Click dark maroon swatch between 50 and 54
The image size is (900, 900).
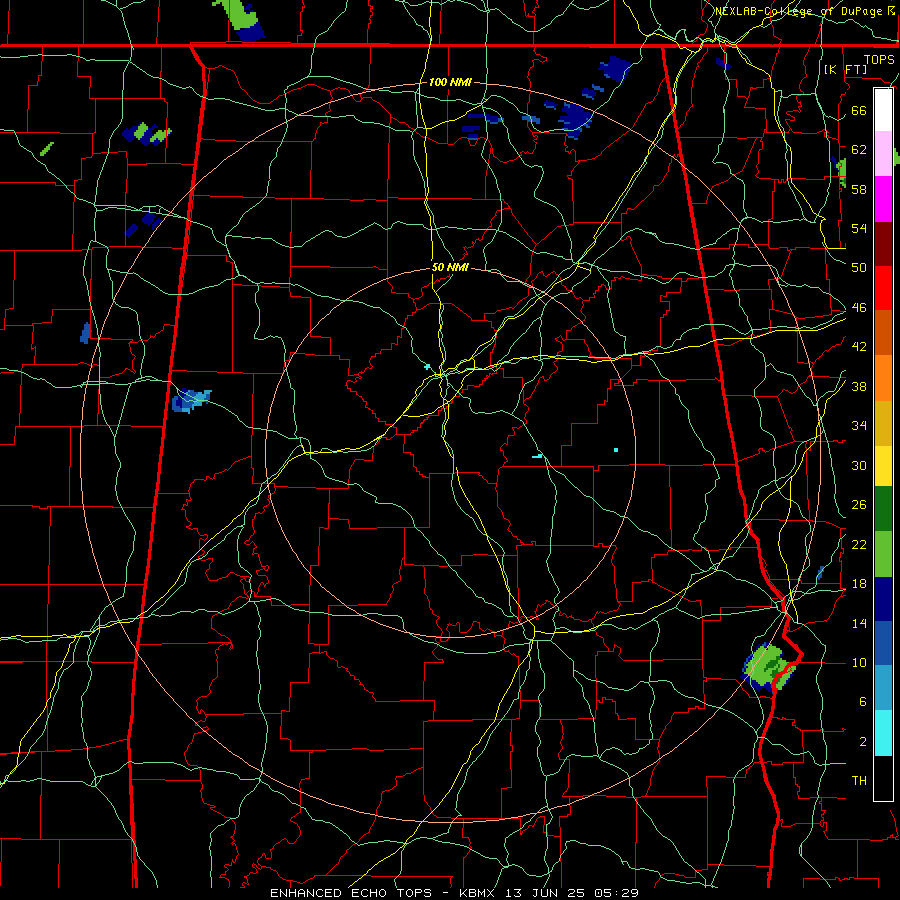point(883,244)
